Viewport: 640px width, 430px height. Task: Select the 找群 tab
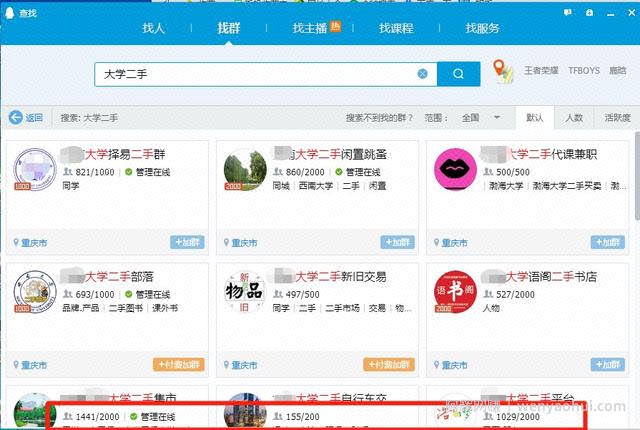(x=229, y=28)
